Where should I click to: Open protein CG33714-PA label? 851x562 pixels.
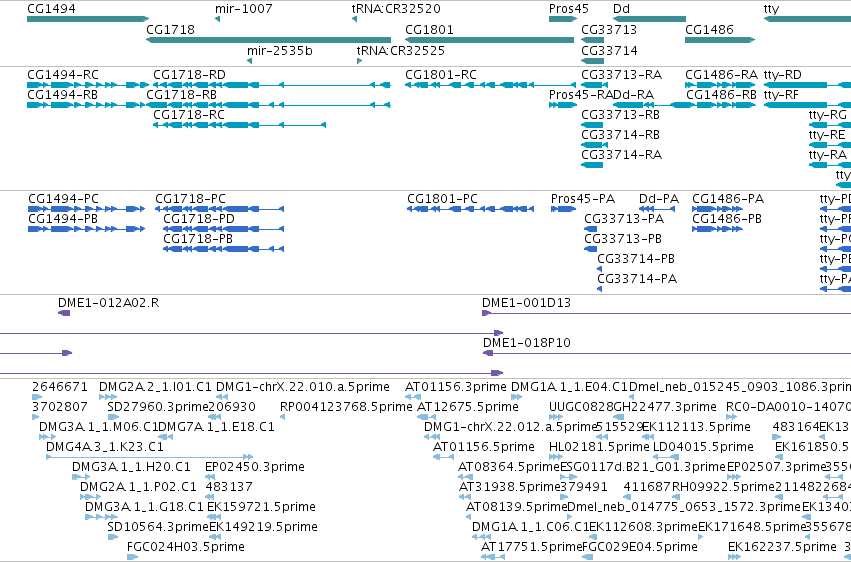pos(637,279)
